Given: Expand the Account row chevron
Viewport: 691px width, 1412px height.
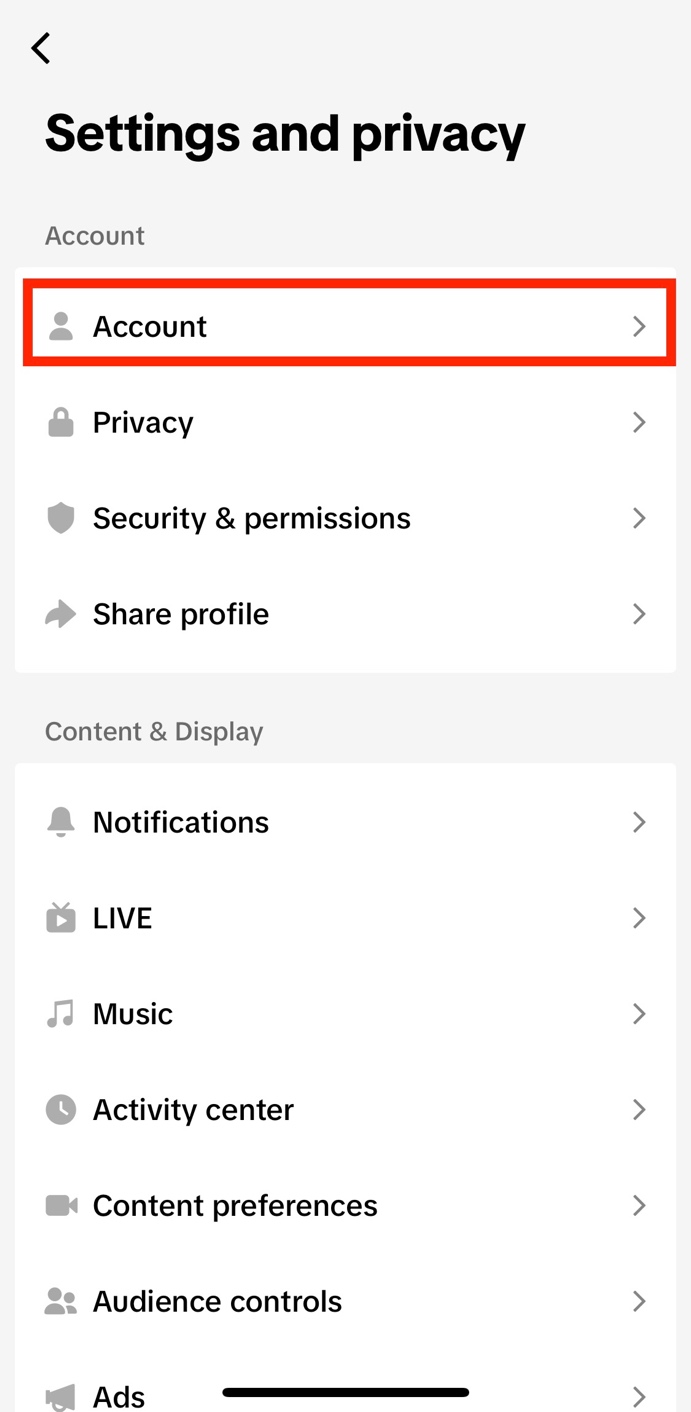Looking at the screenshot, I should [x=639, y=326].
